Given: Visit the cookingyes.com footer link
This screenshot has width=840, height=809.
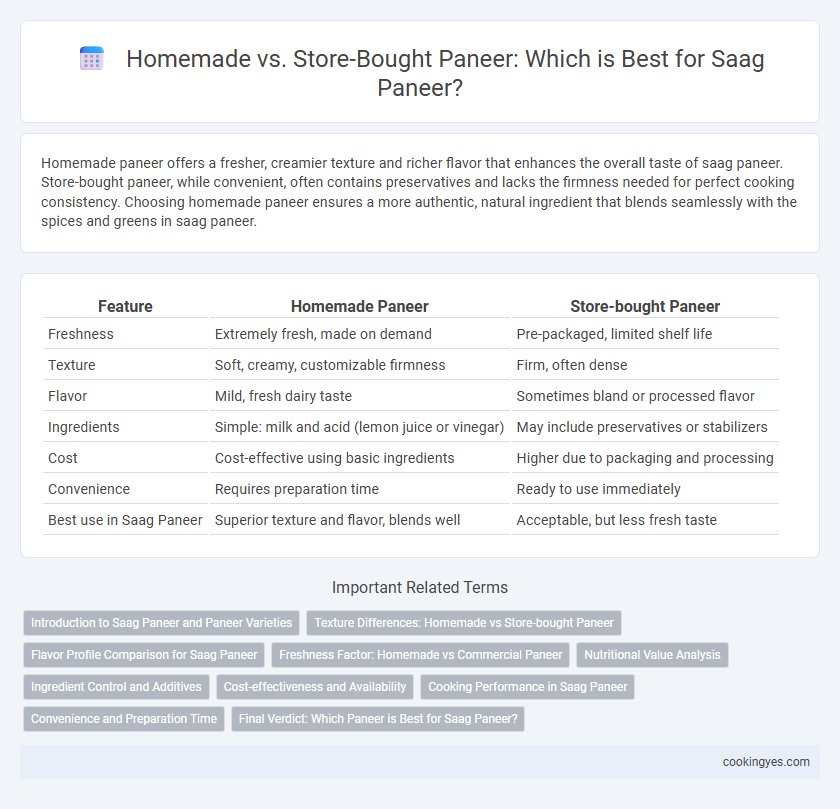Looking at the screenshot, I should click(766, 762).
